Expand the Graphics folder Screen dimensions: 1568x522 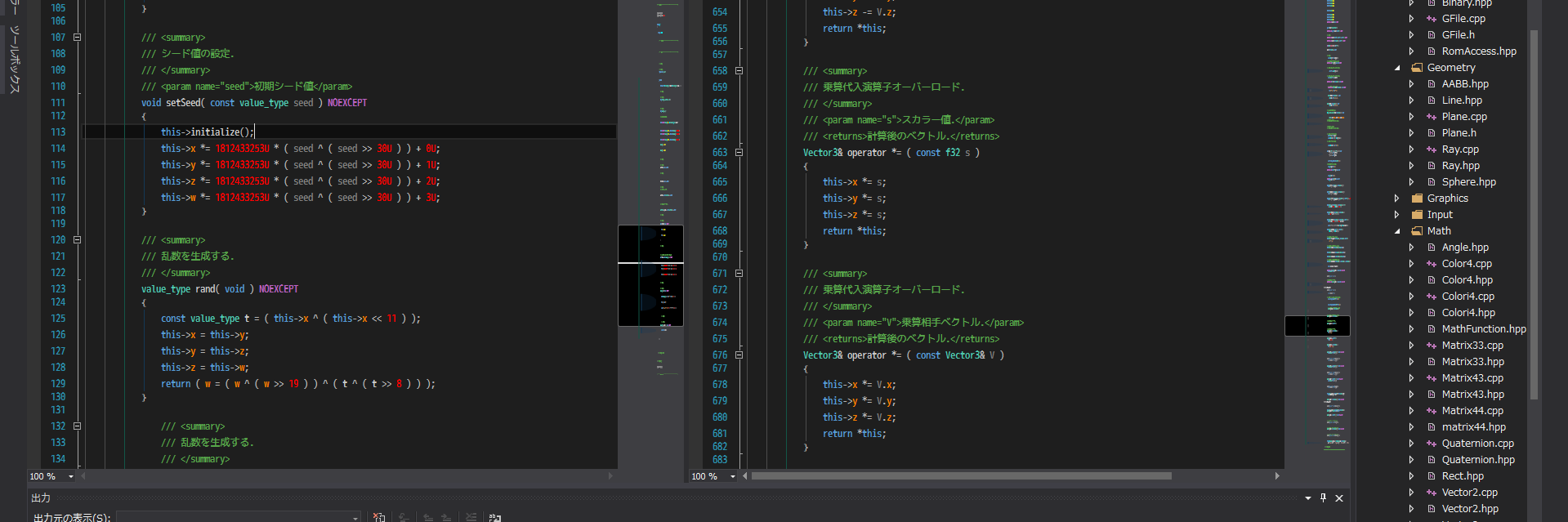click(x=1397, y=199)
